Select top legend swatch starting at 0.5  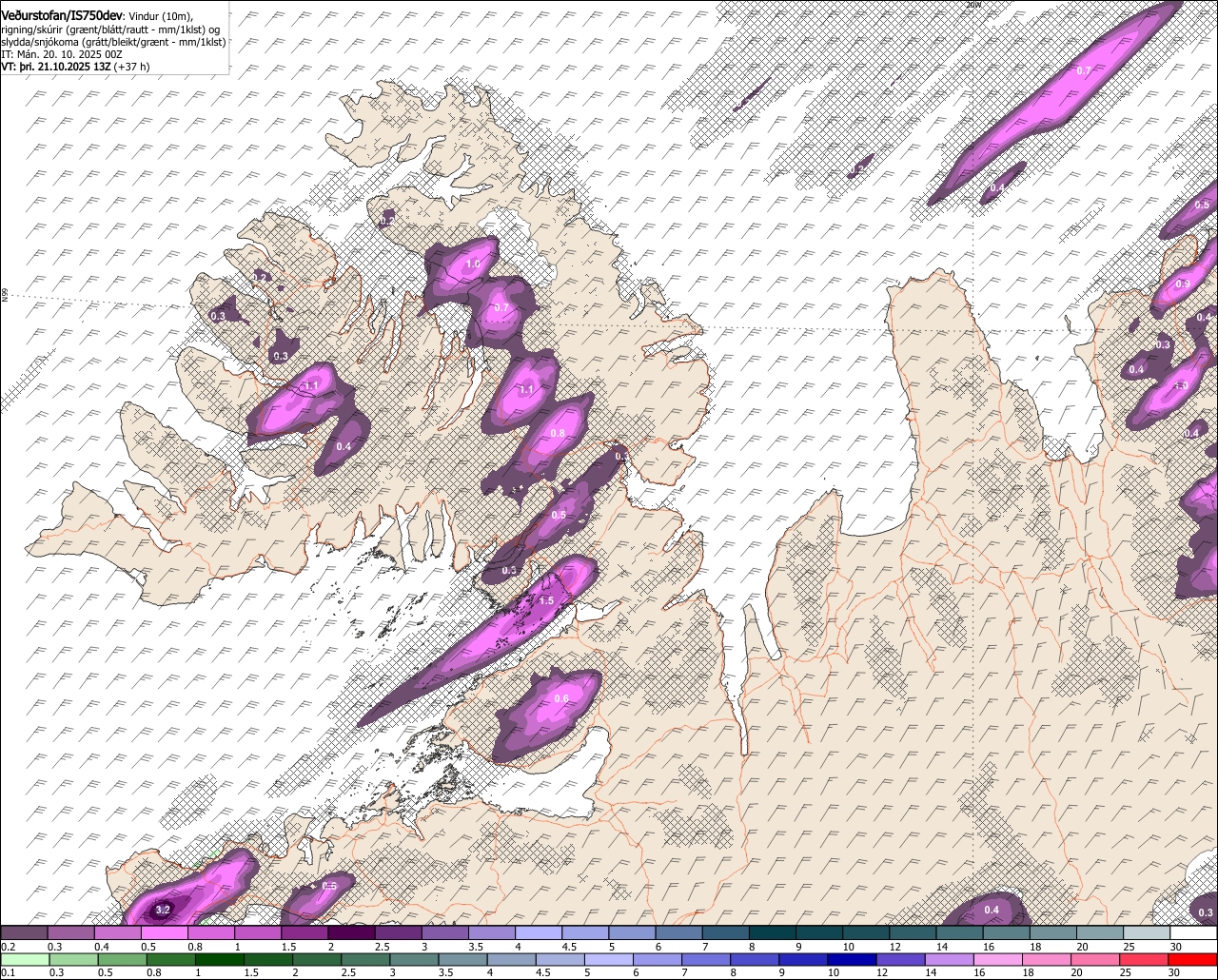click(x=164, y=932)
